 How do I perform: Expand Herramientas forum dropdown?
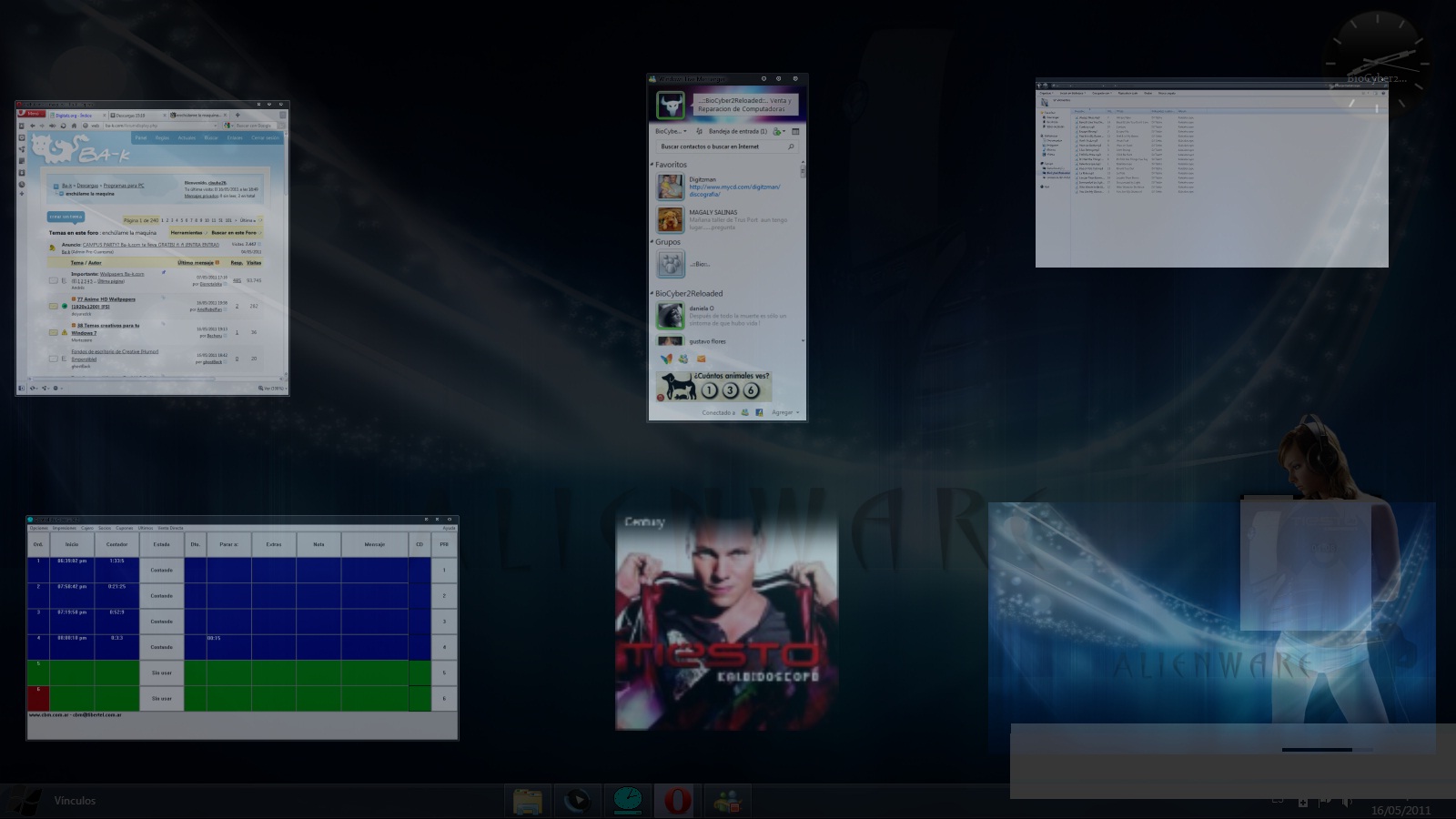click(x=188, y=233)
